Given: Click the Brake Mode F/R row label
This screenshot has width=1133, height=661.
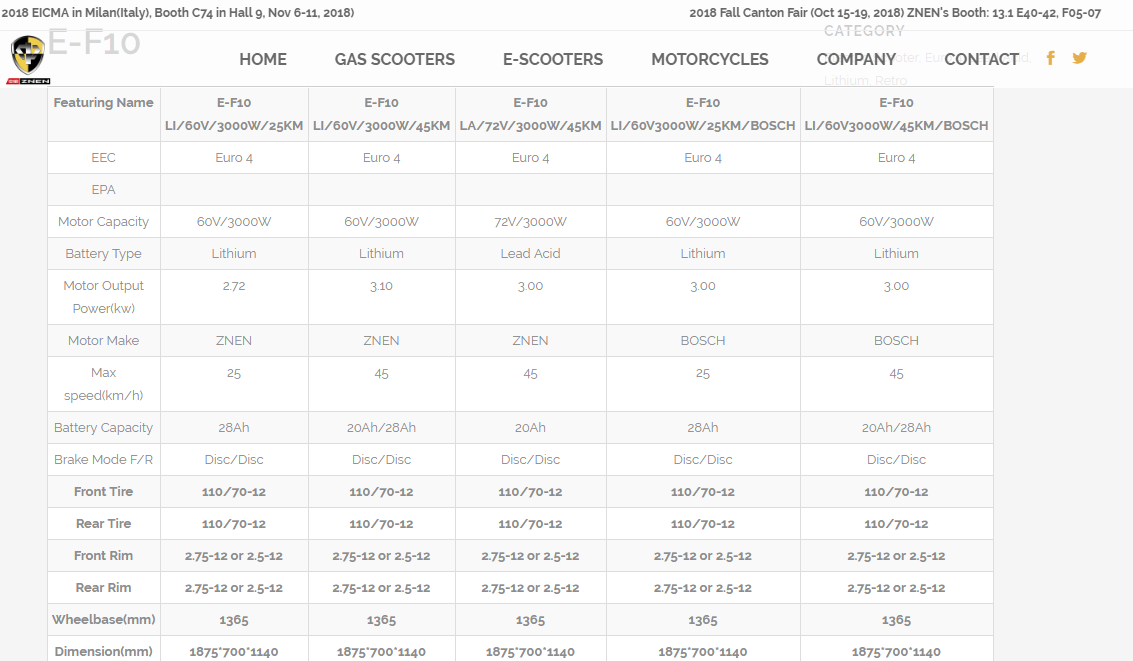Looking at the screenshot, I should click(x=103, y=460).
